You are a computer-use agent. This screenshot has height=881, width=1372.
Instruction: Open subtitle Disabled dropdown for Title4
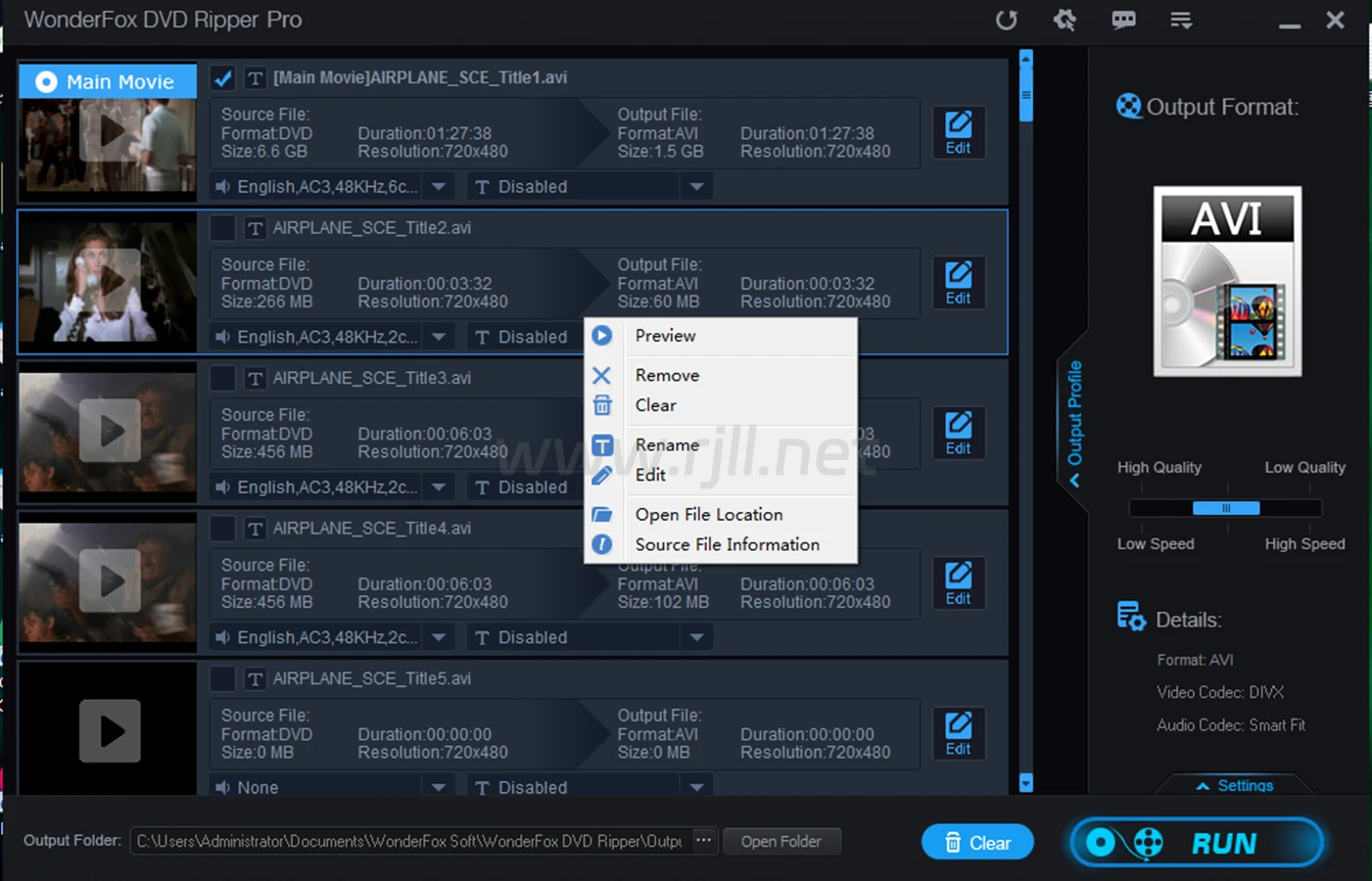(696, 637)
